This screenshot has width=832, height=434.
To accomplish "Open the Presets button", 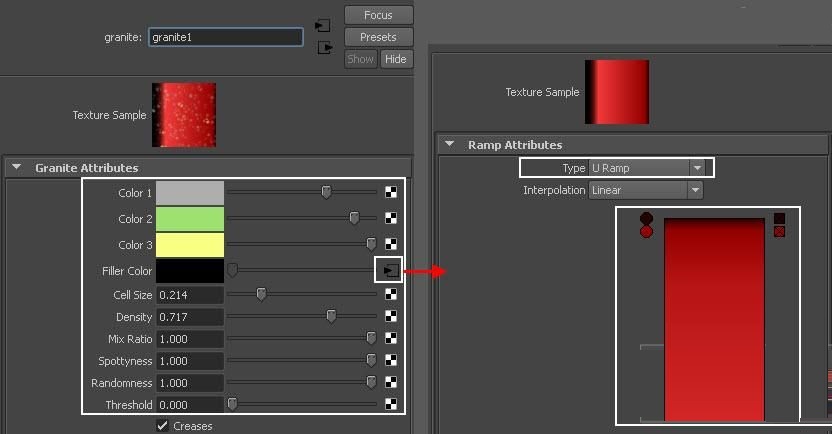I will pyautogui.click(x=378, y=37).
